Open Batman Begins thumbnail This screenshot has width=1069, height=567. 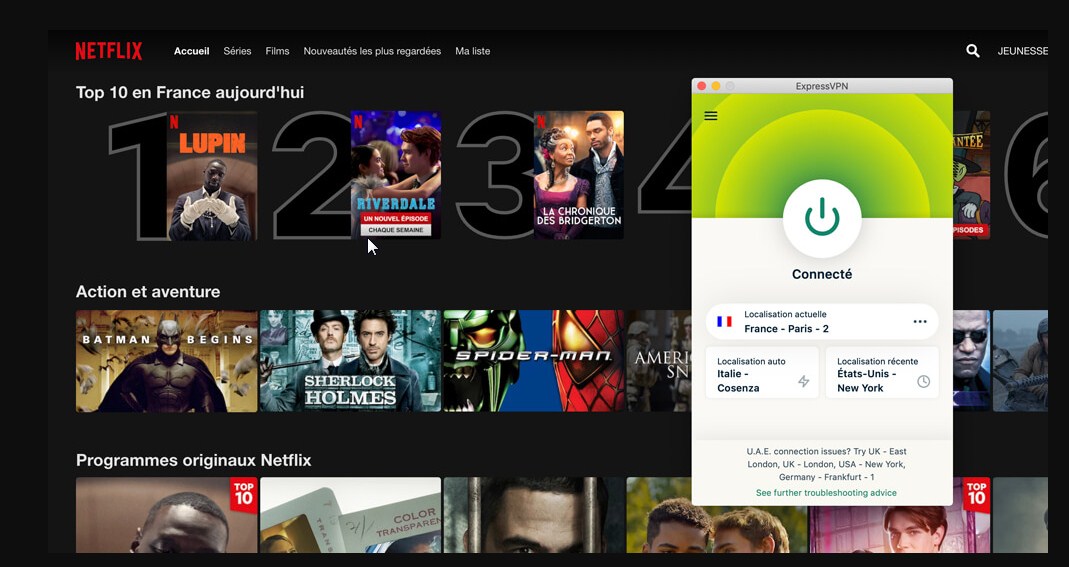pos(166,361)
